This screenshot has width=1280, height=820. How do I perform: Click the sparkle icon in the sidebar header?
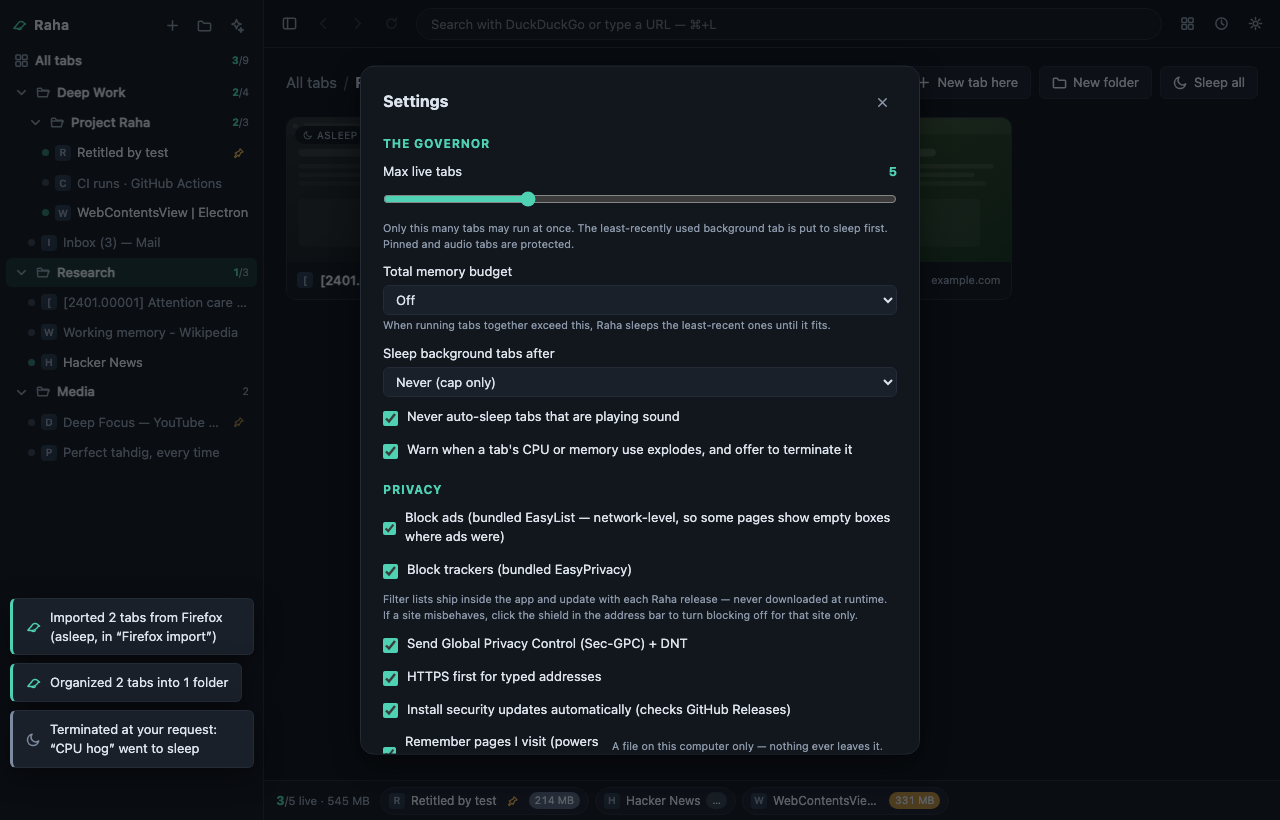(237, 25)
